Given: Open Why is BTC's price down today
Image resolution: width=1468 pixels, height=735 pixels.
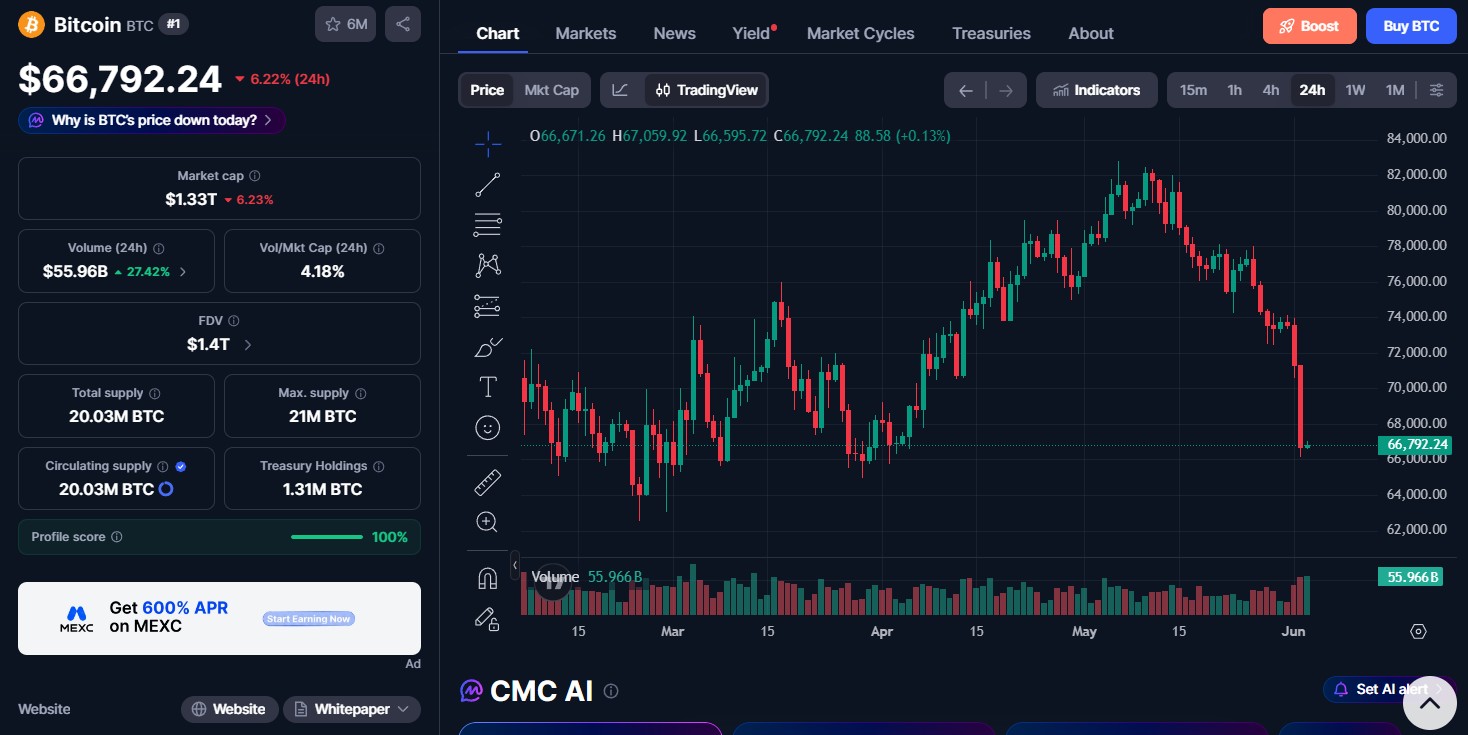Looking at the screenshot, I should pos(152,120).
